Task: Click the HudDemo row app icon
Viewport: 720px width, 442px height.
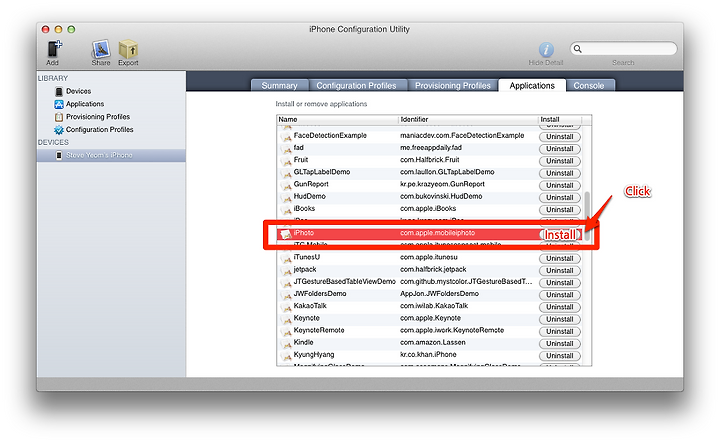Action: [x=287, y=197]
